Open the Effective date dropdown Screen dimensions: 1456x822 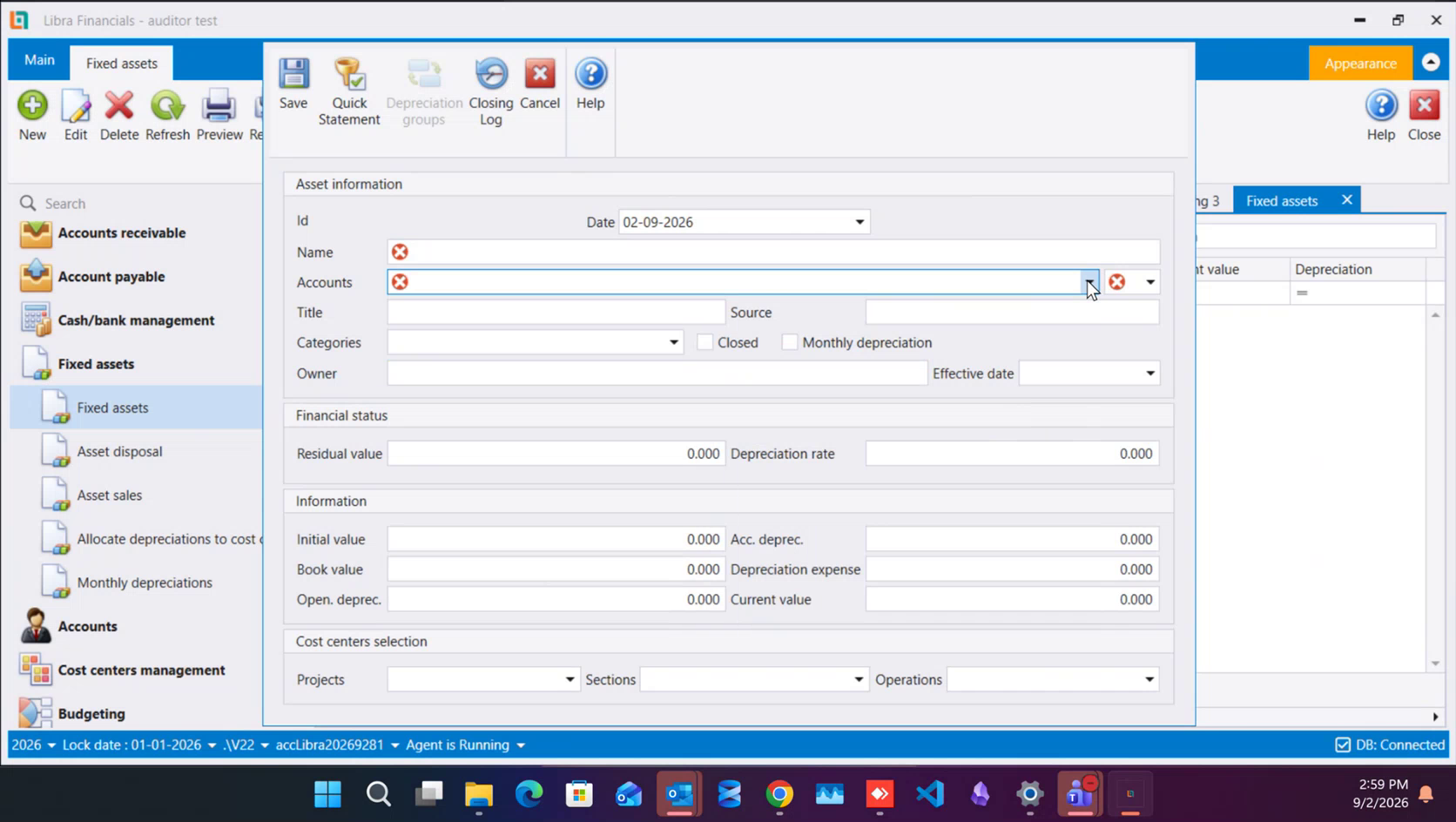(1150, 373)
